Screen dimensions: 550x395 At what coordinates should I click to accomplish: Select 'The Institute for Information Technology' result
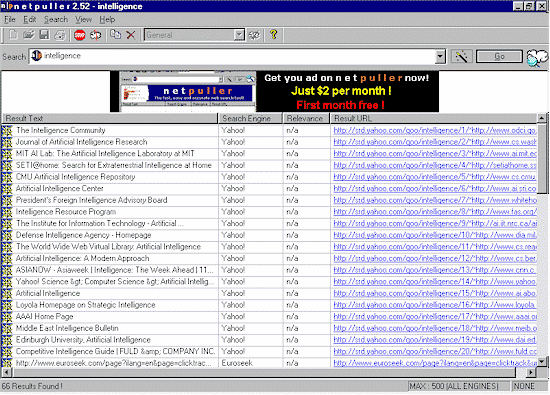click(99, 223)
